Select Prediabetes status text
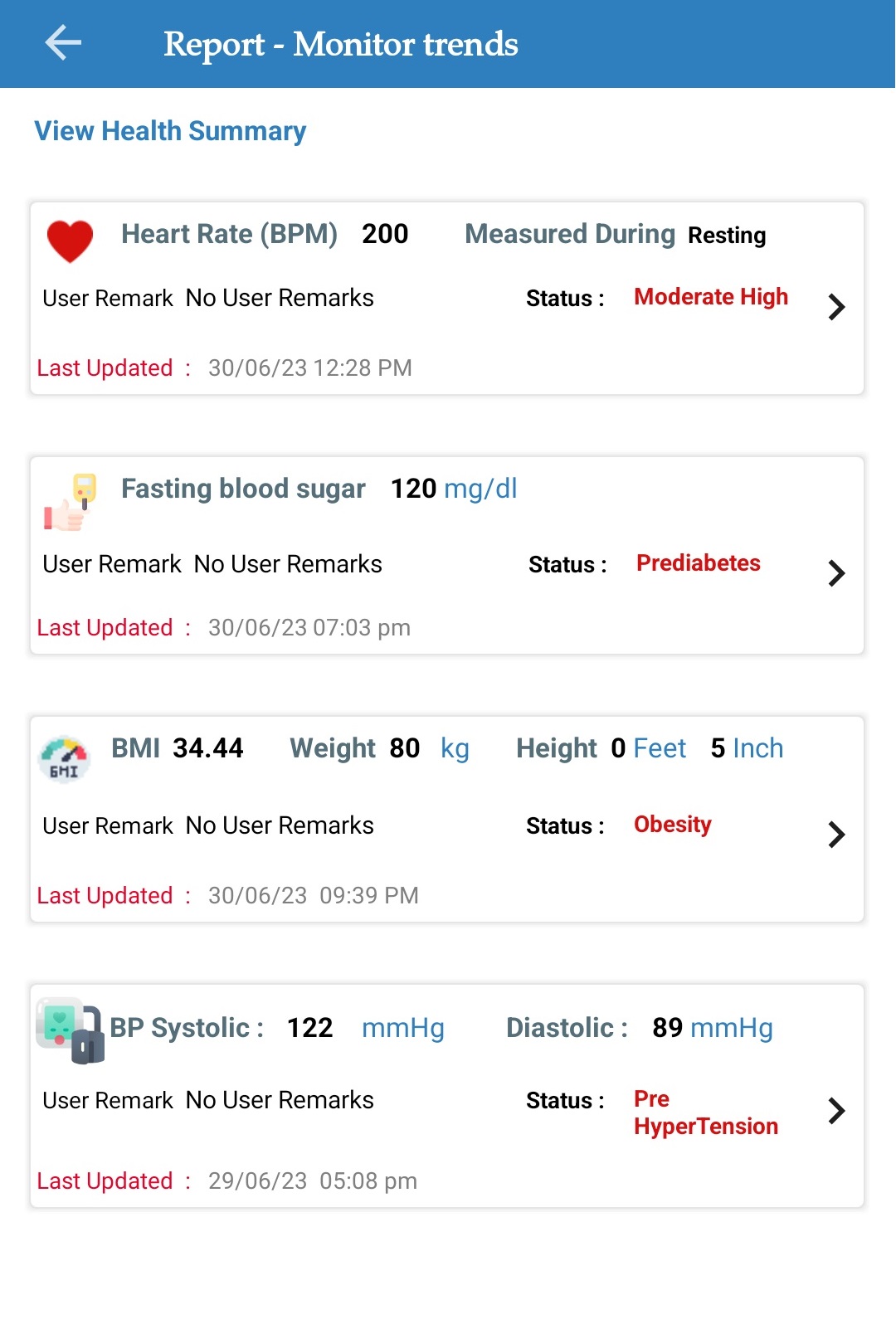 (699, 563)
